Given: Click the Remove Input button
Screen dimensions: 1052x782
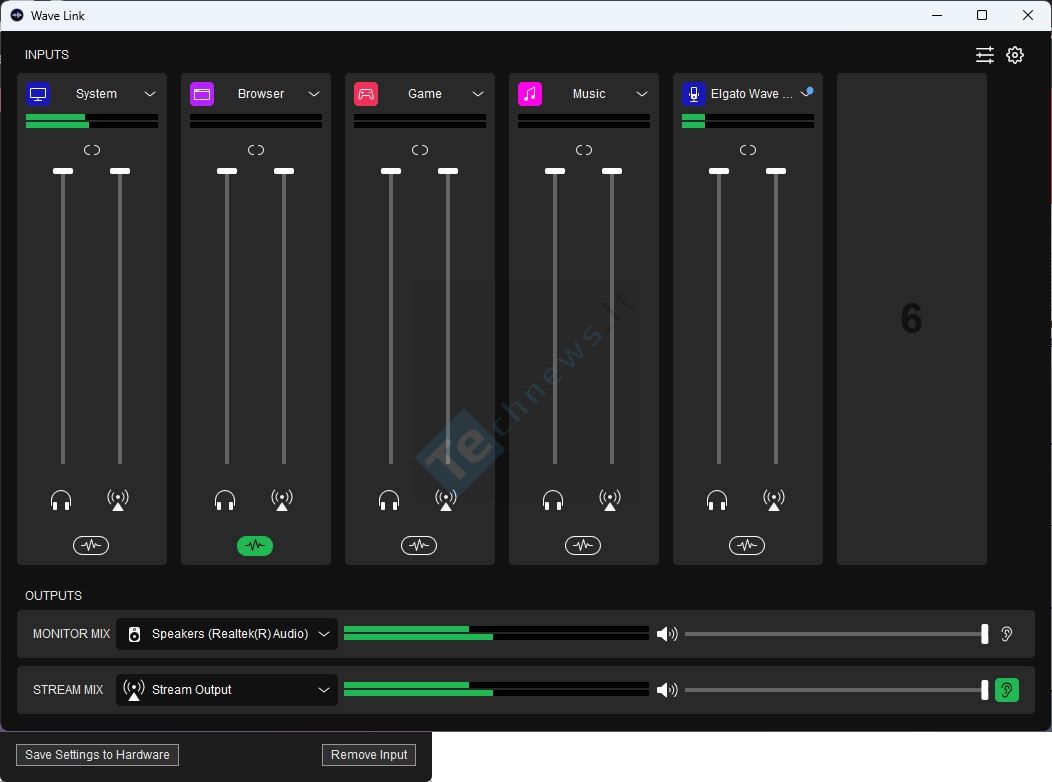Looking at the screenshot, I should pyautogui.click(x=369, y=755).
